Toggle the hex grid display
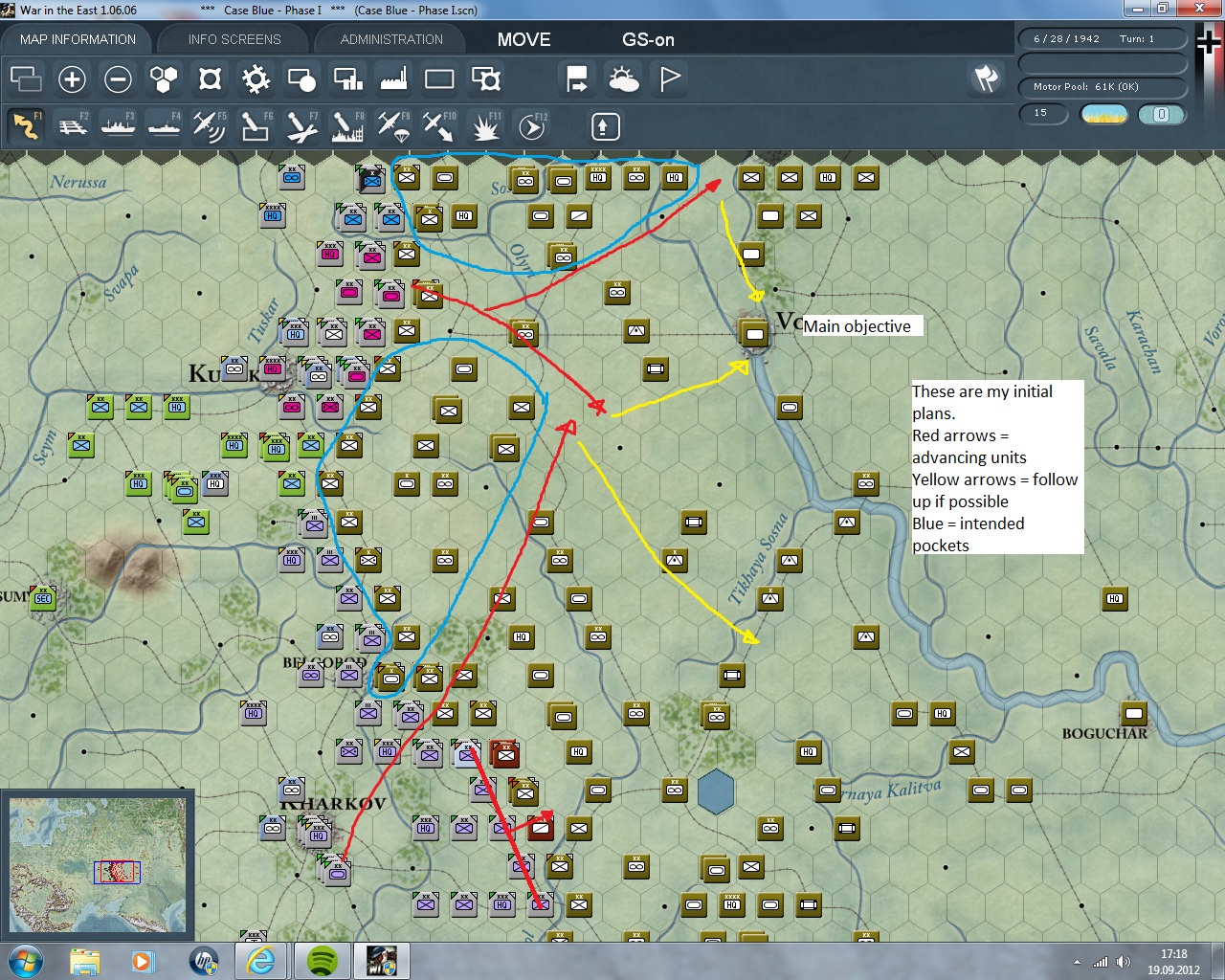The height and width of the screenshot is (980, 1225). [164, 78]
